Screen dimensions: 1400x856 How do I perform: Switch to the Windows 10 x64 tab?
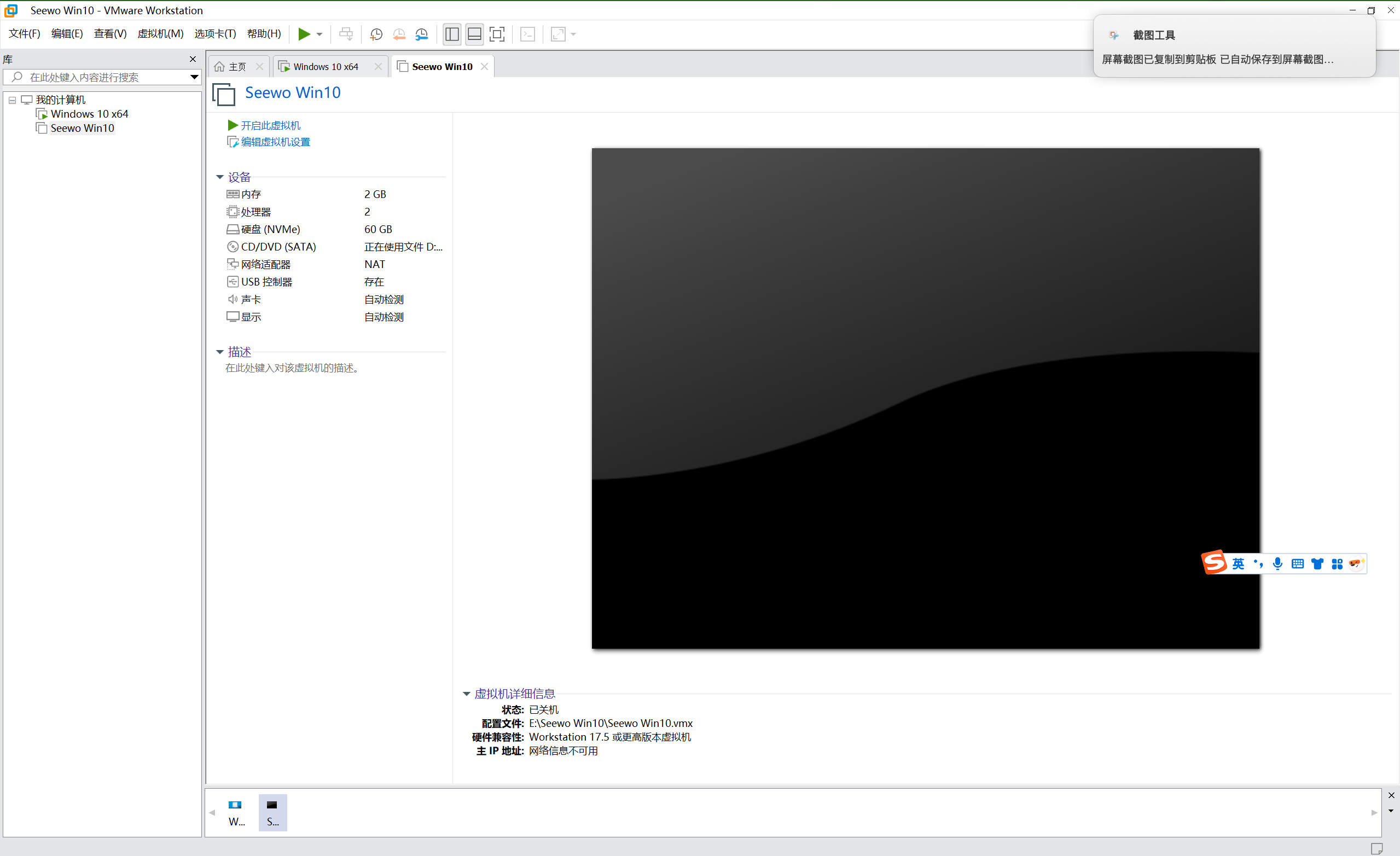tap(326, 67)
